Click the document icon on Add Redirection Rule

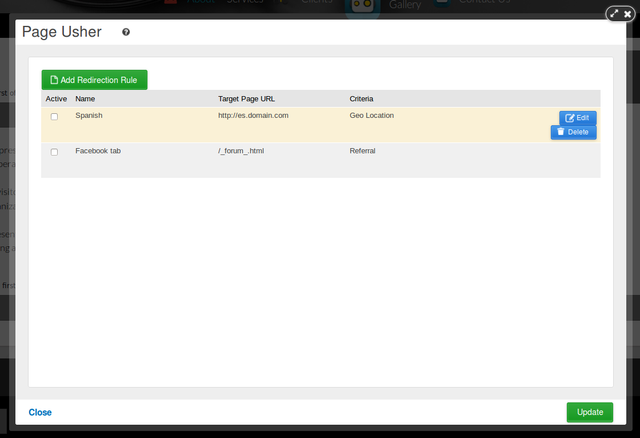[x=54, y=80]
